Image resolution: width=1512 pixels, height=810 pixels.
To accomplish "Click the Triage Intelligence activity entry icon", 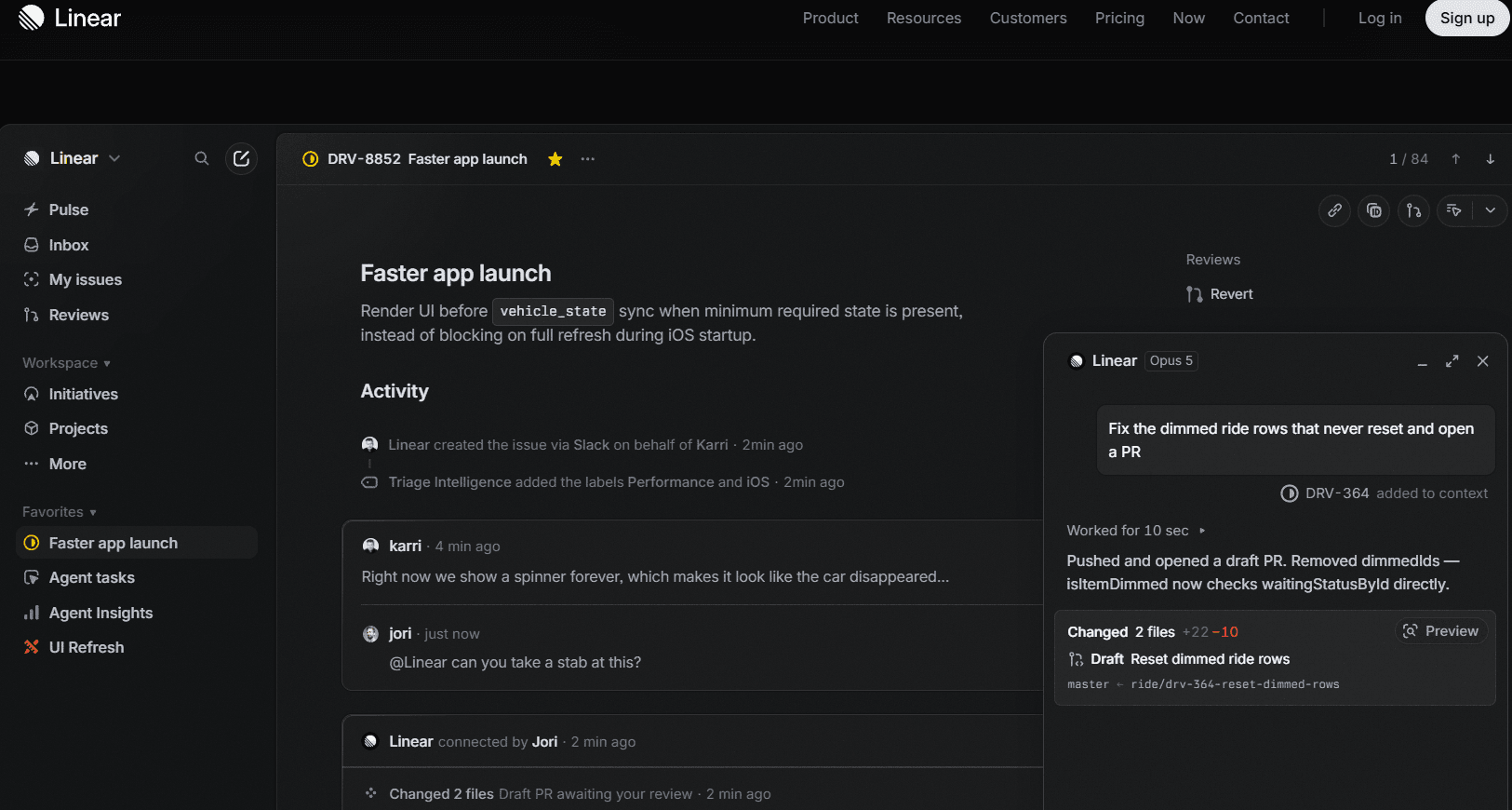I will [369, 482].
